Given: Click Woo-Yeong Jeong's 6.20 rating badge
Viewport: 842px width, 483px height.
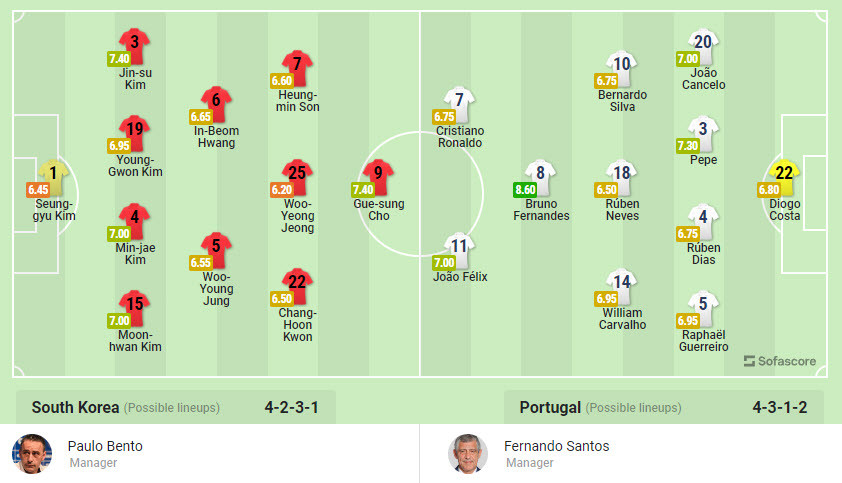Looking at the screenshot, I should pyautogui.click(x=281, y=189).
